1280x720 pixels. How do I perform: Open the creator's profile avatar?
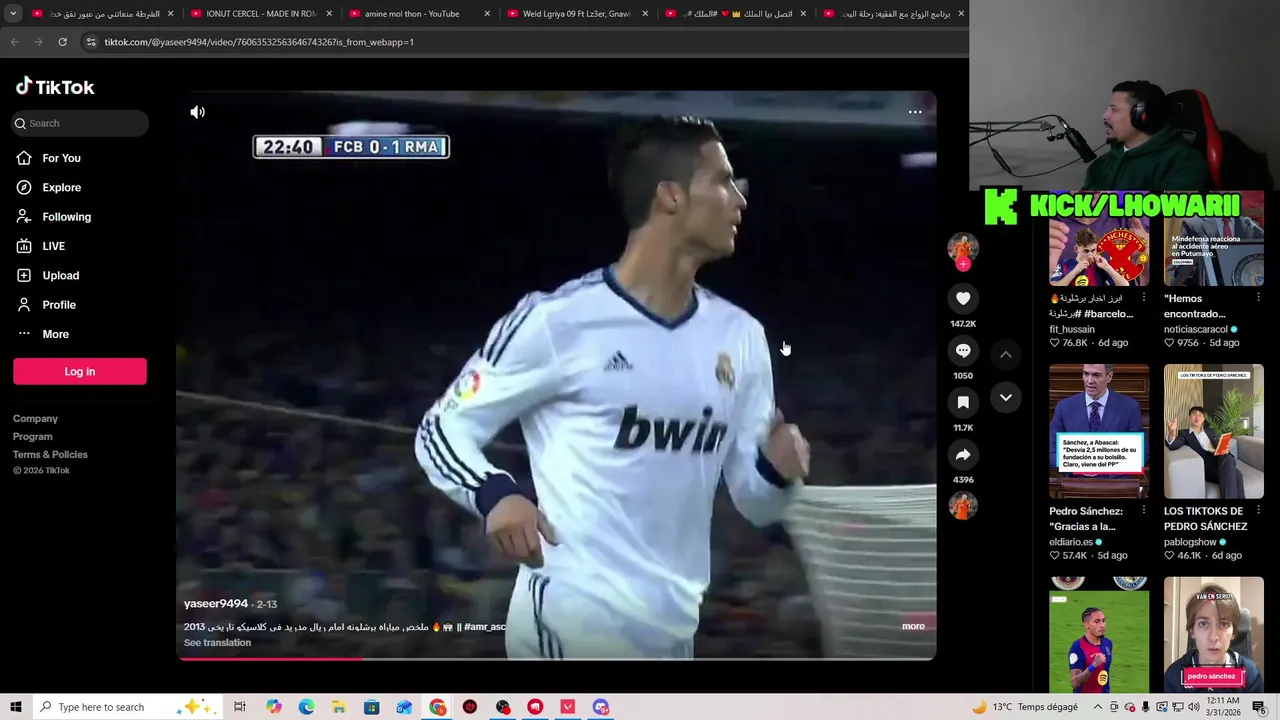tap(963, 247)
